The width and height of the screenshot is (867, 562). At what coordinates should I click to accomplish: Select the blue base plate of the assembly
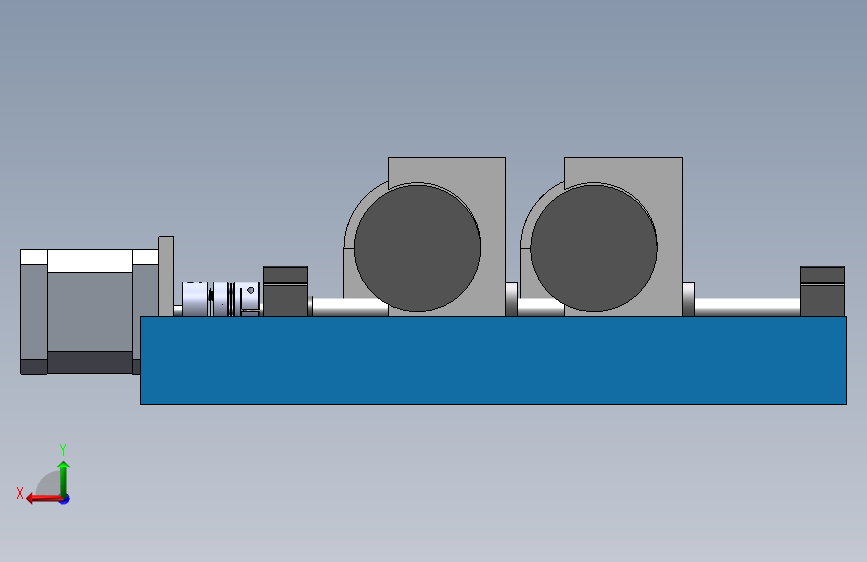click(x=493, y=360)
